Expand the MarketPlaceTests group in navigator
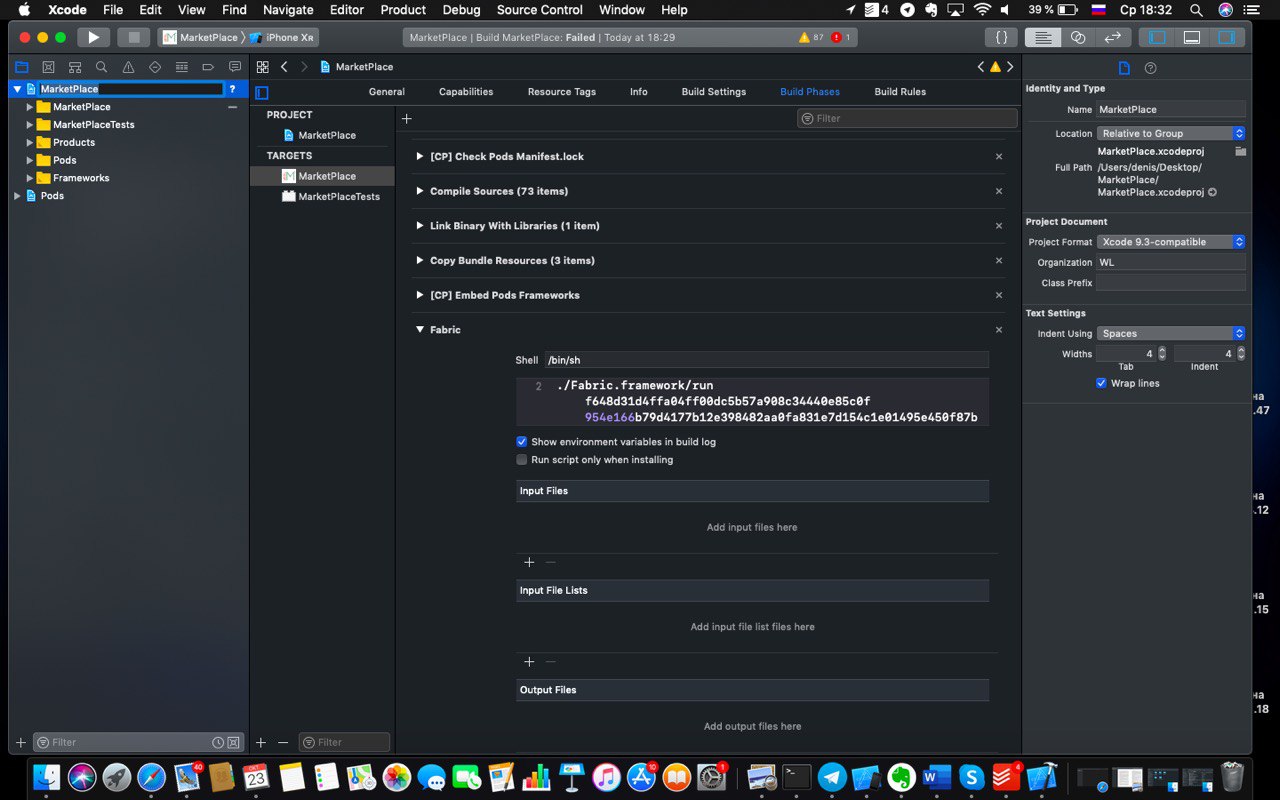1280x800 pixels. (x=30, y=125)
